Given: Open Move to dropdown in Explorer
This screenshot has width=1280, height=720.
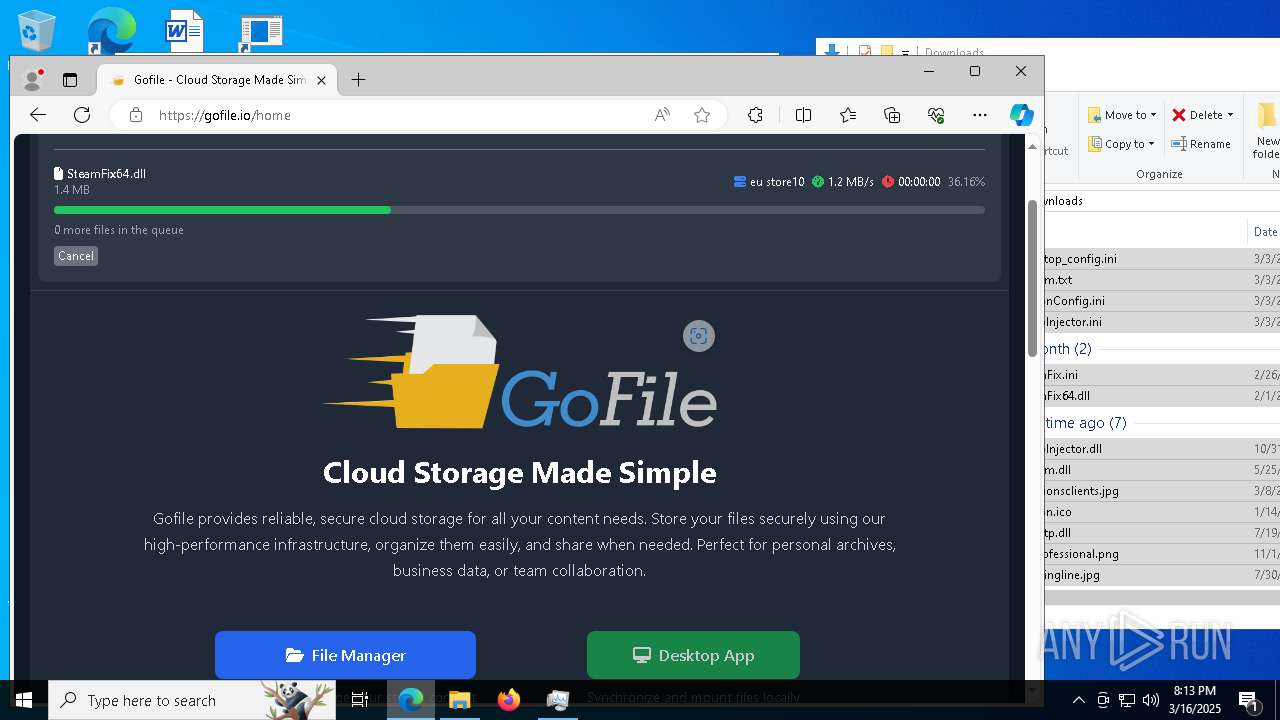Looking at the screenshot, I should (1122, 115).
